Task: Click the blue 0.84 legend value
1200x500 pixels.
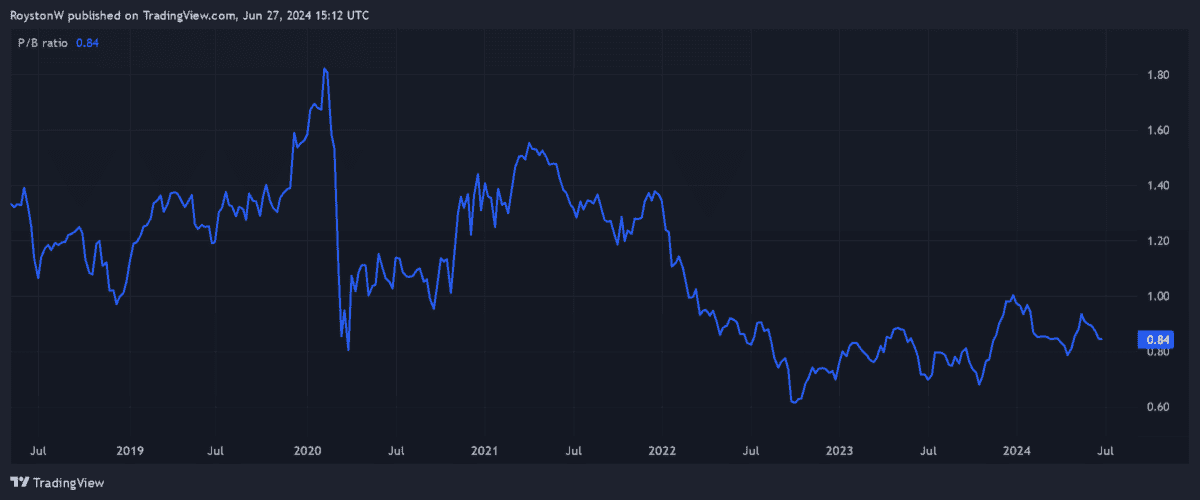Action: 87,42
